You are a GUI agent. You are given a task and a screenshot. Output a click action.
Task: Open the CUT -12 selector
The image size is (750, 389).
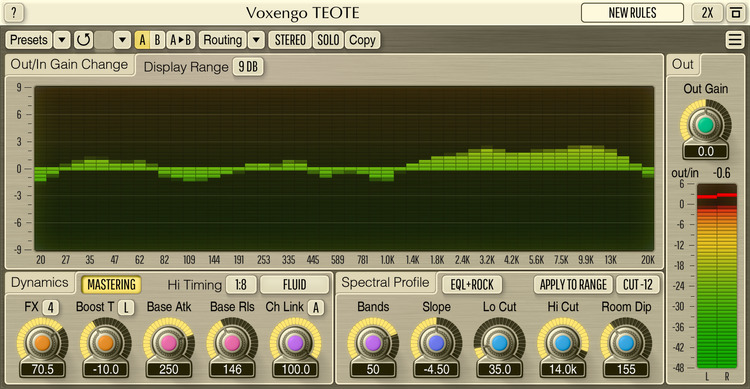pos(638,285)
